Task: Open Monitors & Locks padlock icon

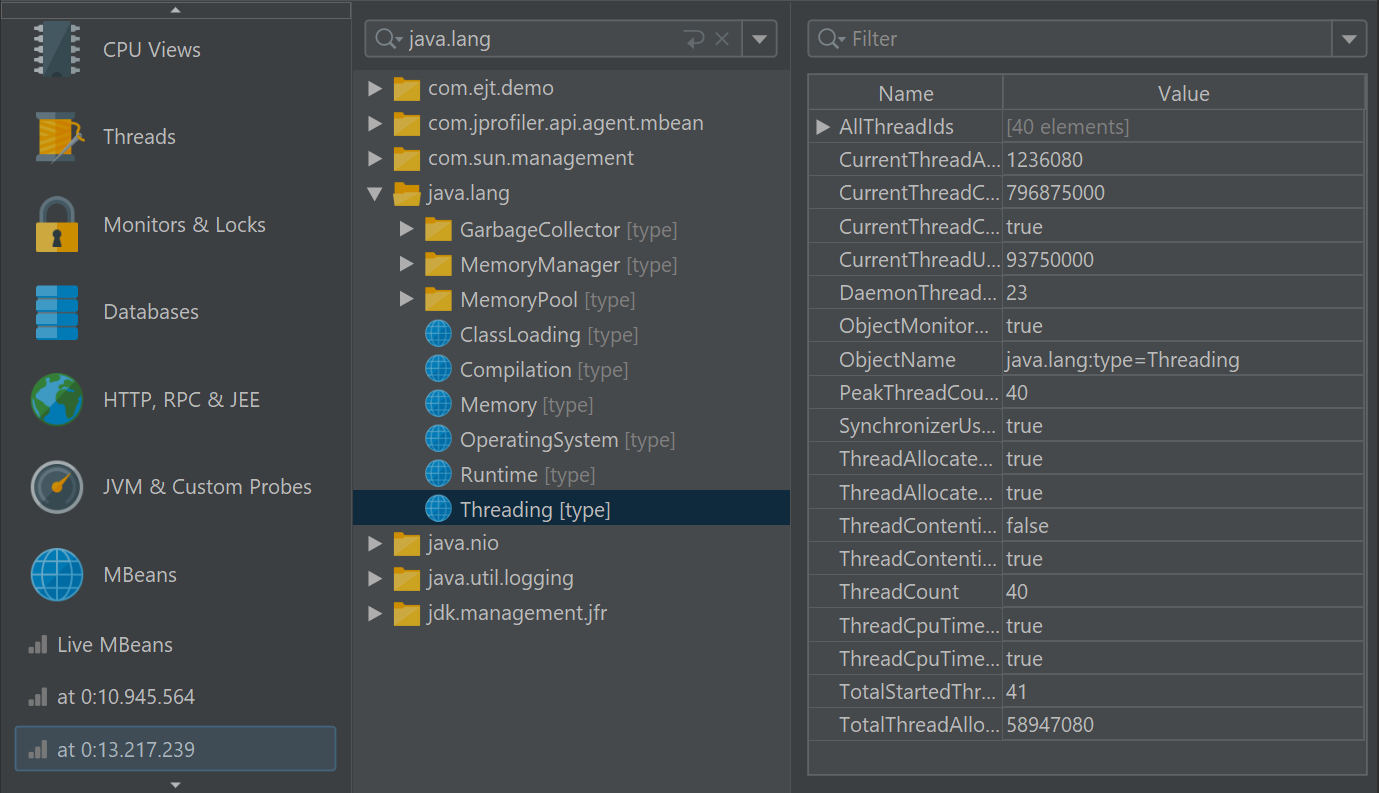Action: tap(56, 224)
